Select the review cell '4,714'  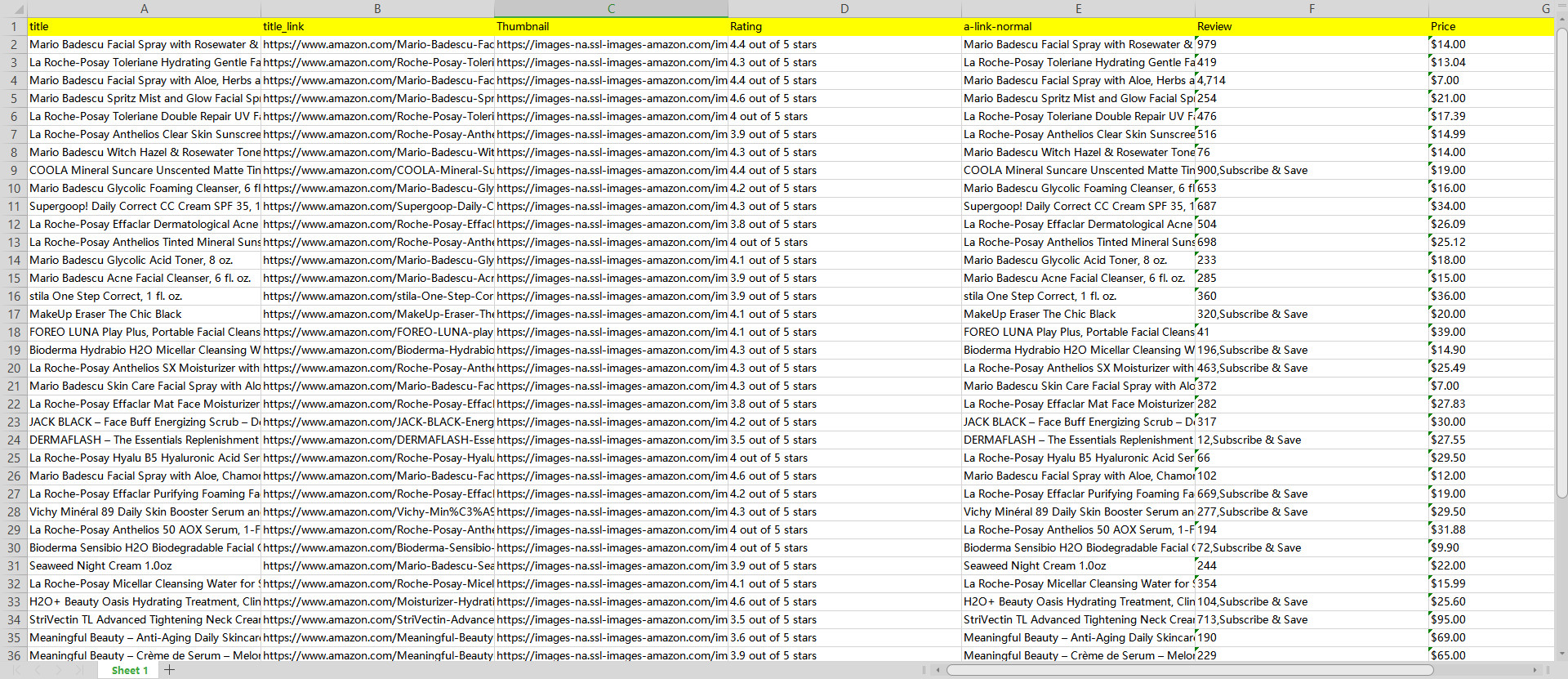1312,80
